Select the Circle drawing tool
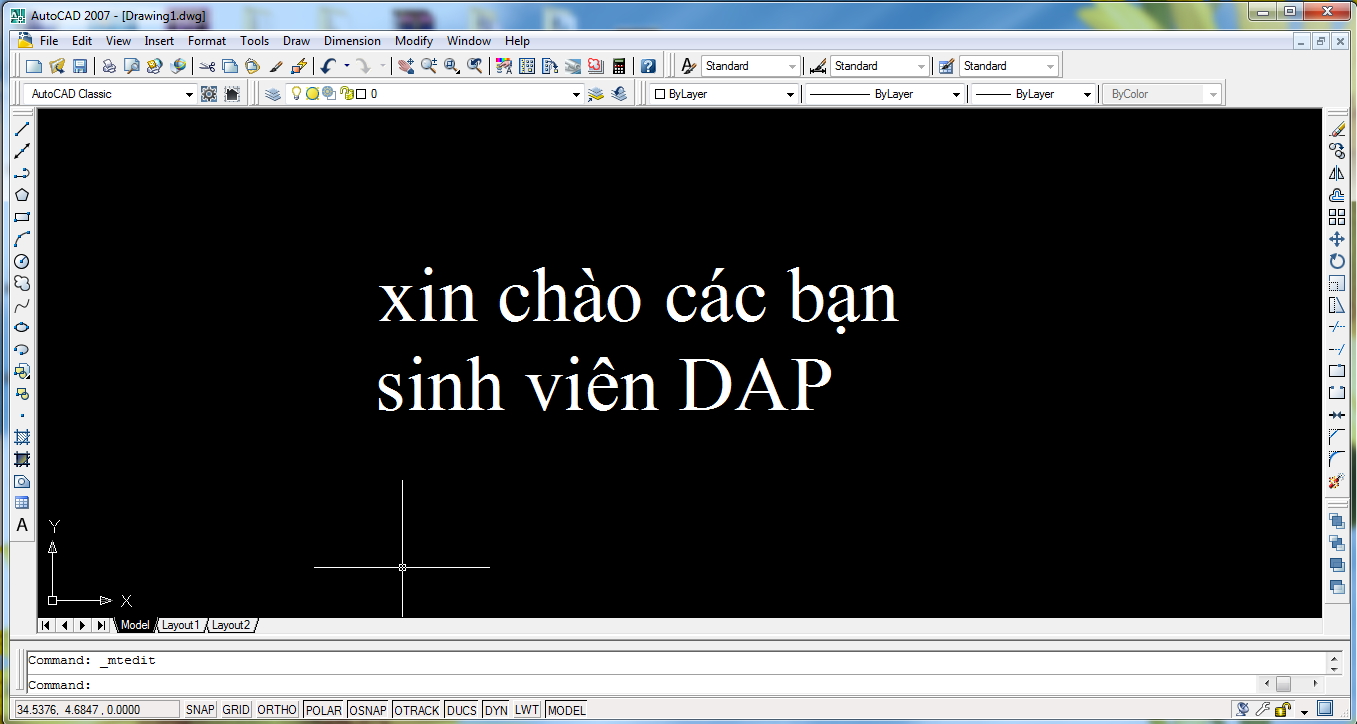Image resolution: width=1357 pixels, height=724 pixels. point(22,261)
